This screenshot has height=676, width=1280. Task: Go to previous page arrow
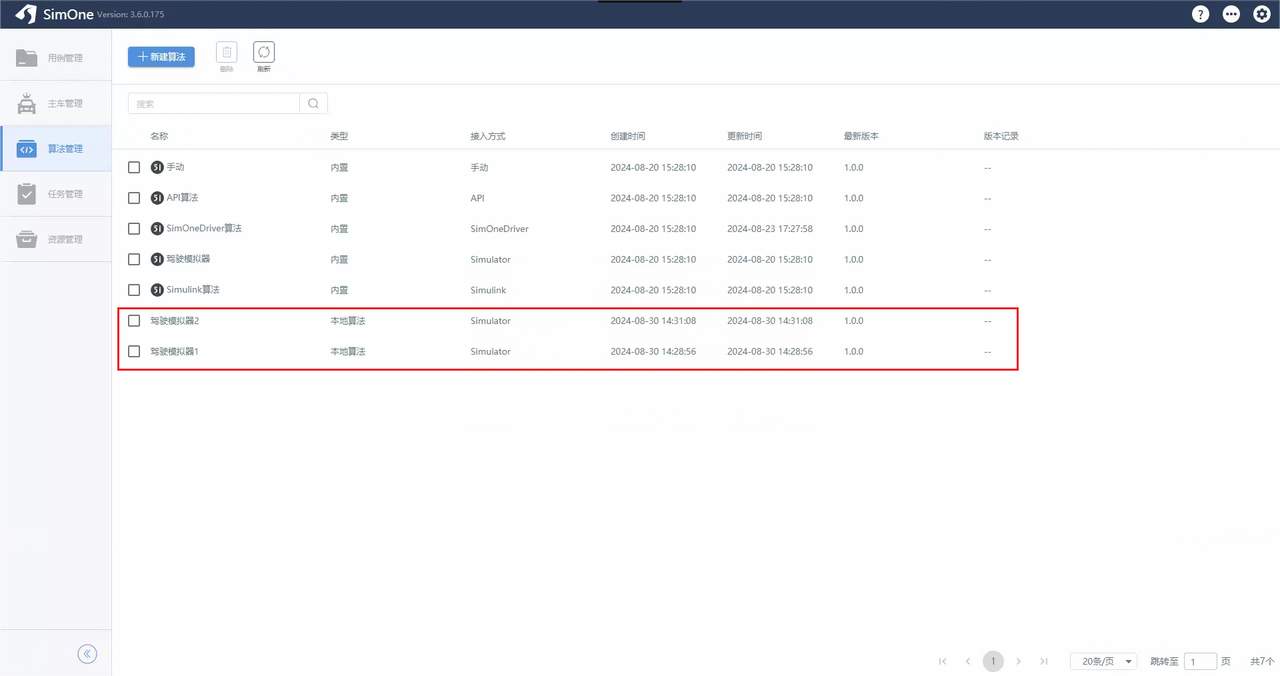click(x=968, y=661)
